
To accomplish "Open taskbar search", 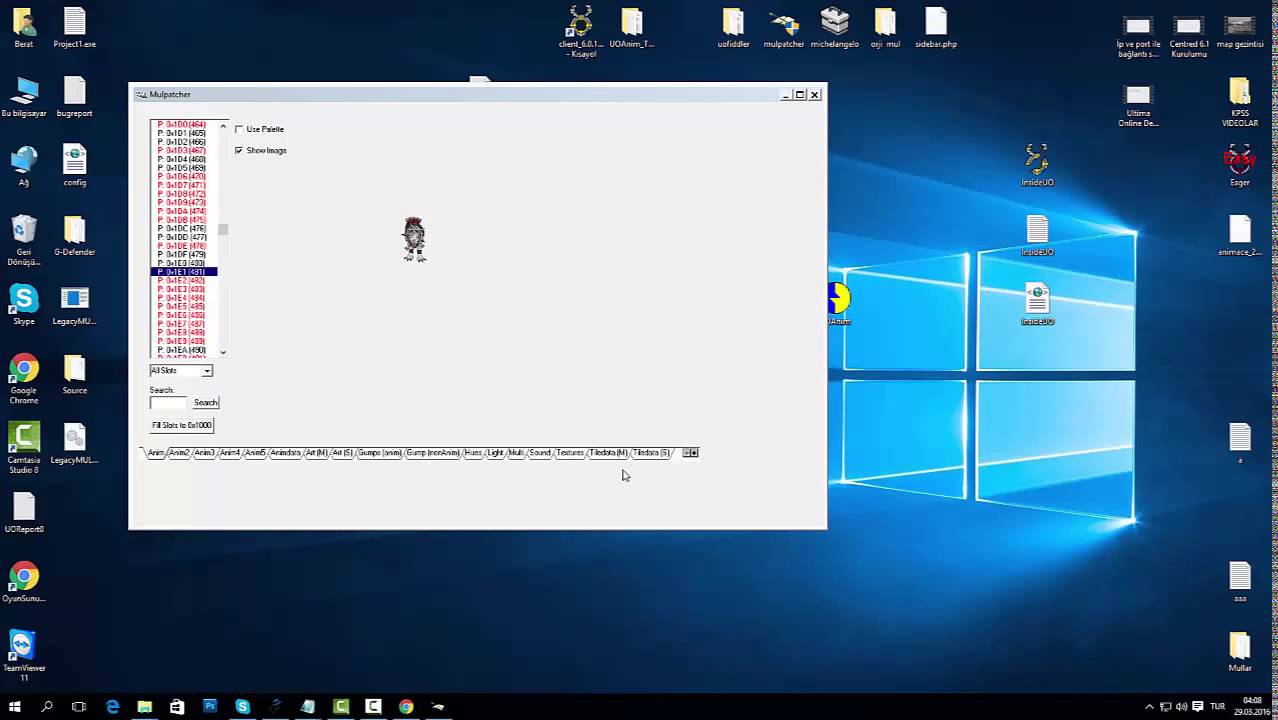I will [x=47, y=706].
